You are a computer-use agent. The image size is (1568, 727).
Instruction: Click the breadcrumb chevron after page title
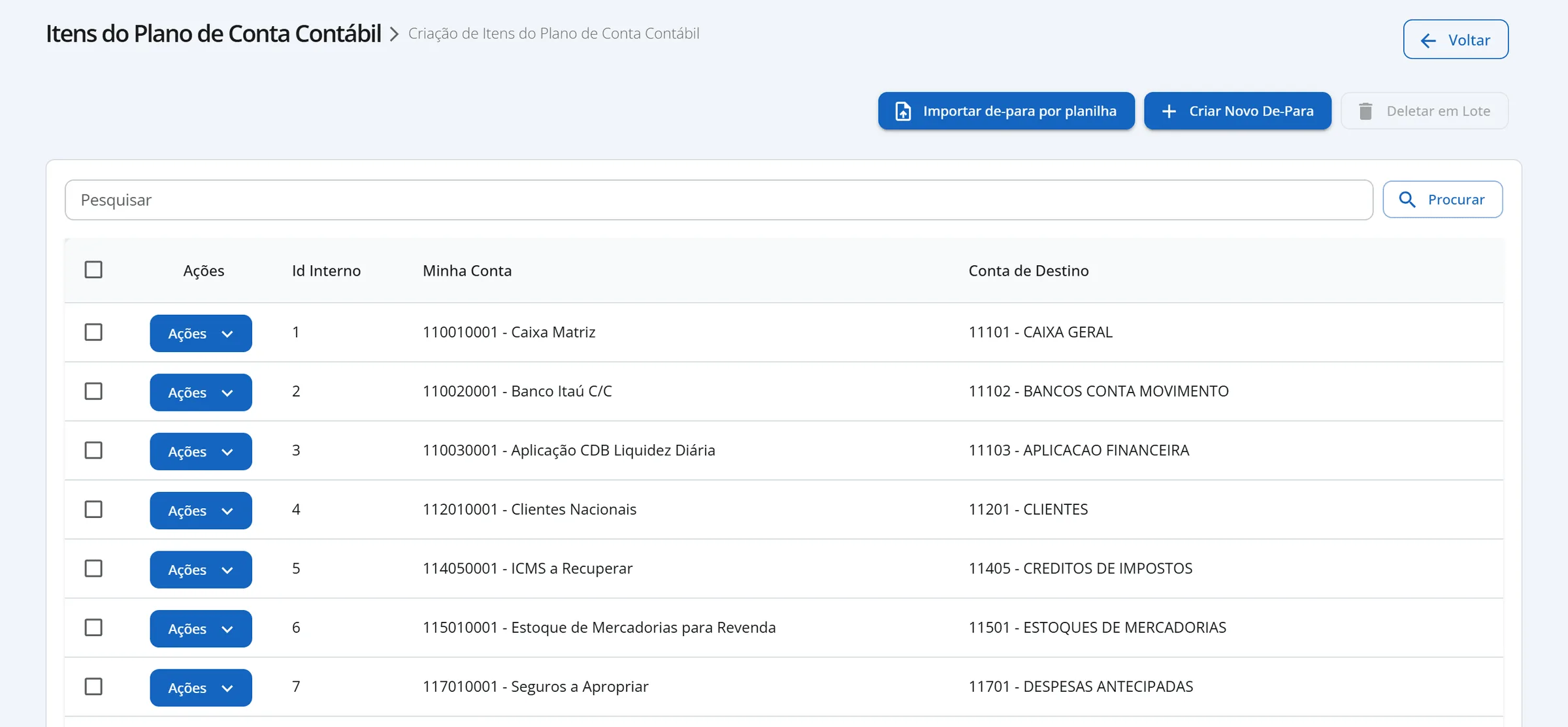click(x=394, y=34)
